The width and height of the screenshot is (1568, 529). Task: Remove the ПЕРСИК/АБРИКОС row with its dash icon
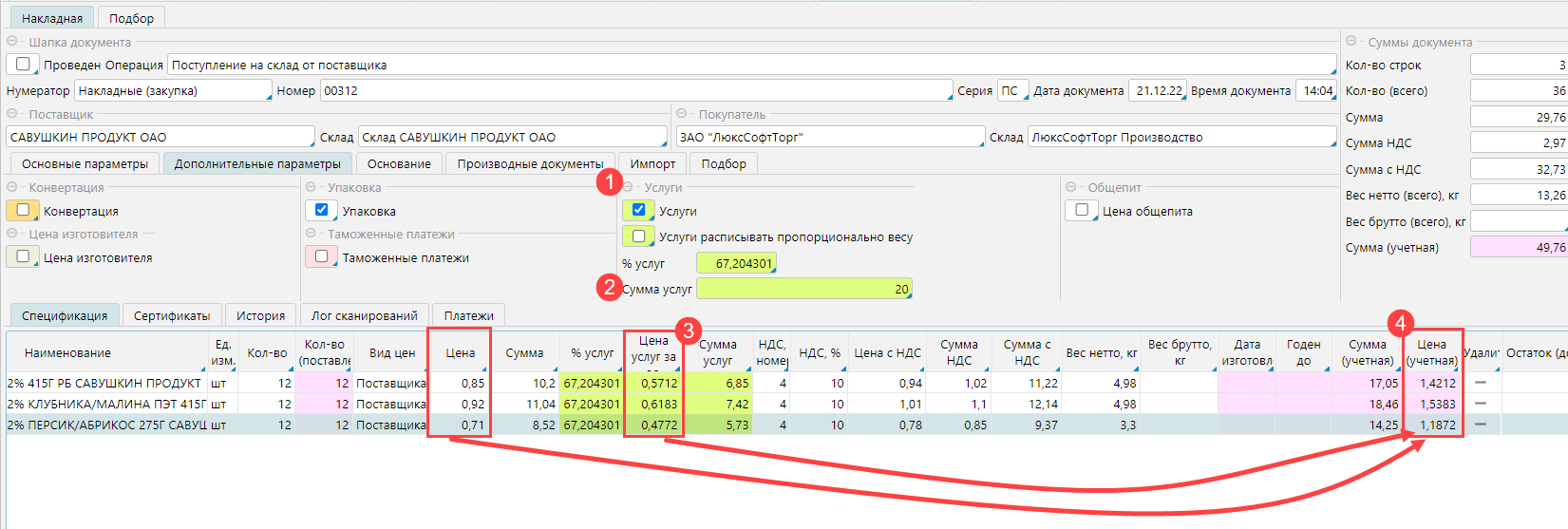1480,425
